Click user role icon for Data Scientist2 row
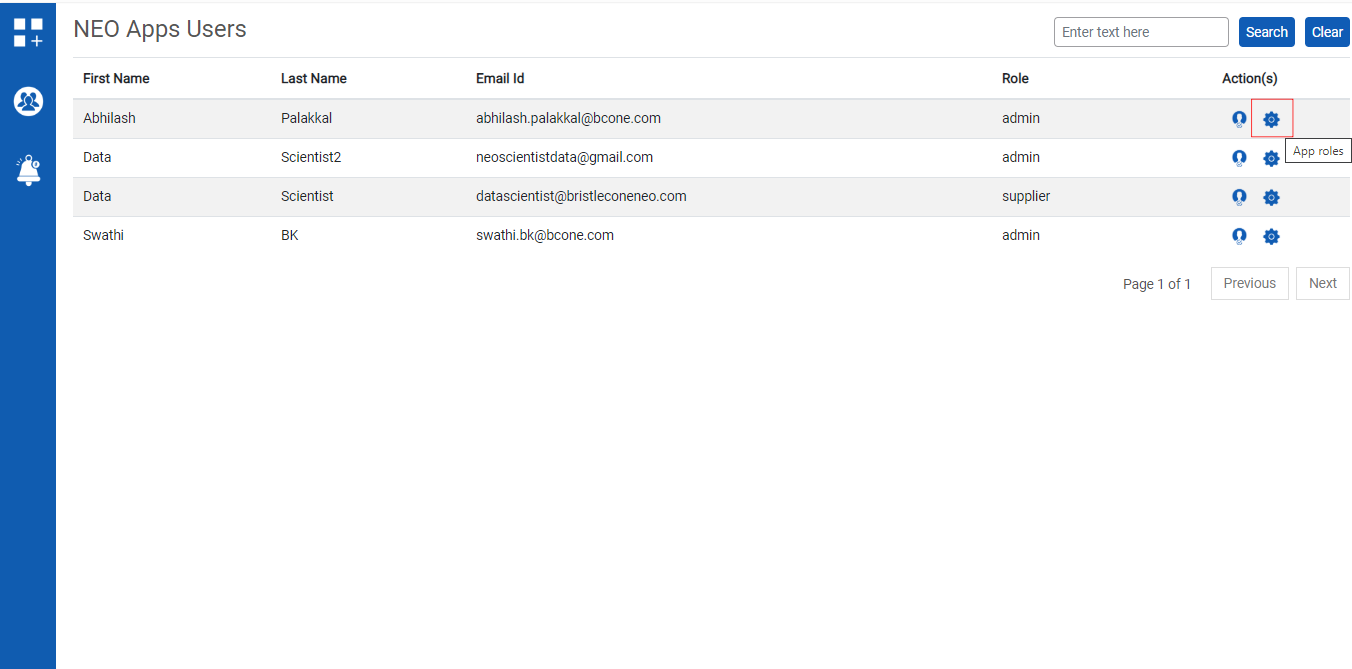 (x=1240, y=158)
